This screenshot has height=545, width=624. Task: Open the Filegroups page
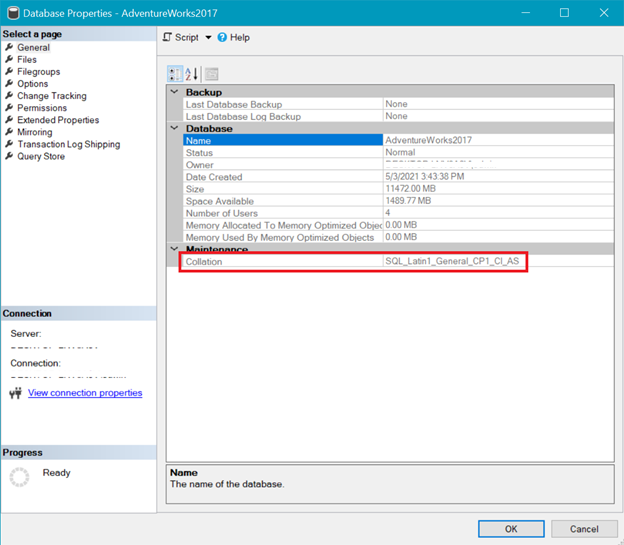point(39,72)
